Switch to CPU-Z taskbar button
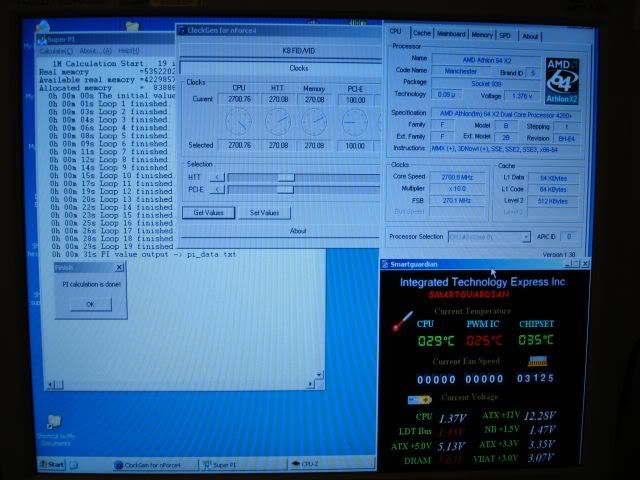640x480 pixels. pyautogui.click(x=331, y=464)
